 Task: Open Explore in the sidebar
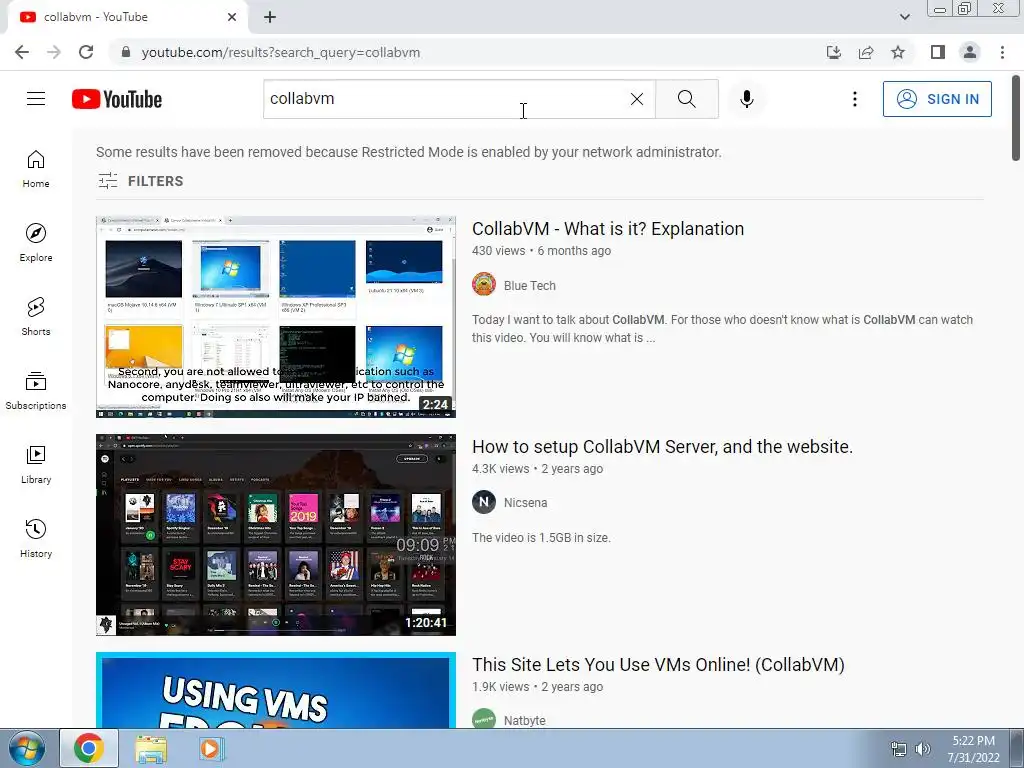pyautogui.click(x=36, y=242)
